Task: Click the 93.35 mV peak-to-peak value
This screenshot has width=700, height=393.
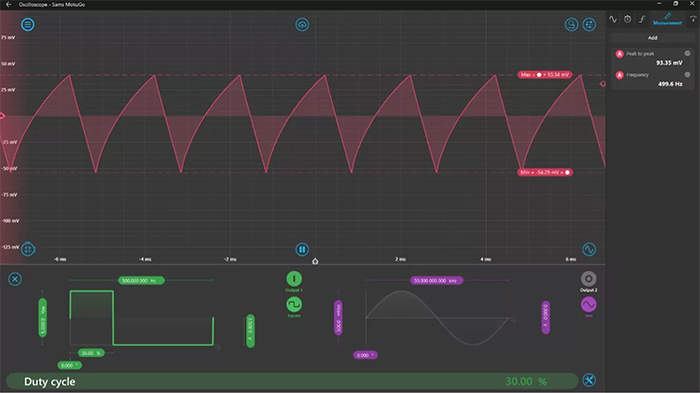Action: [669, 63]
